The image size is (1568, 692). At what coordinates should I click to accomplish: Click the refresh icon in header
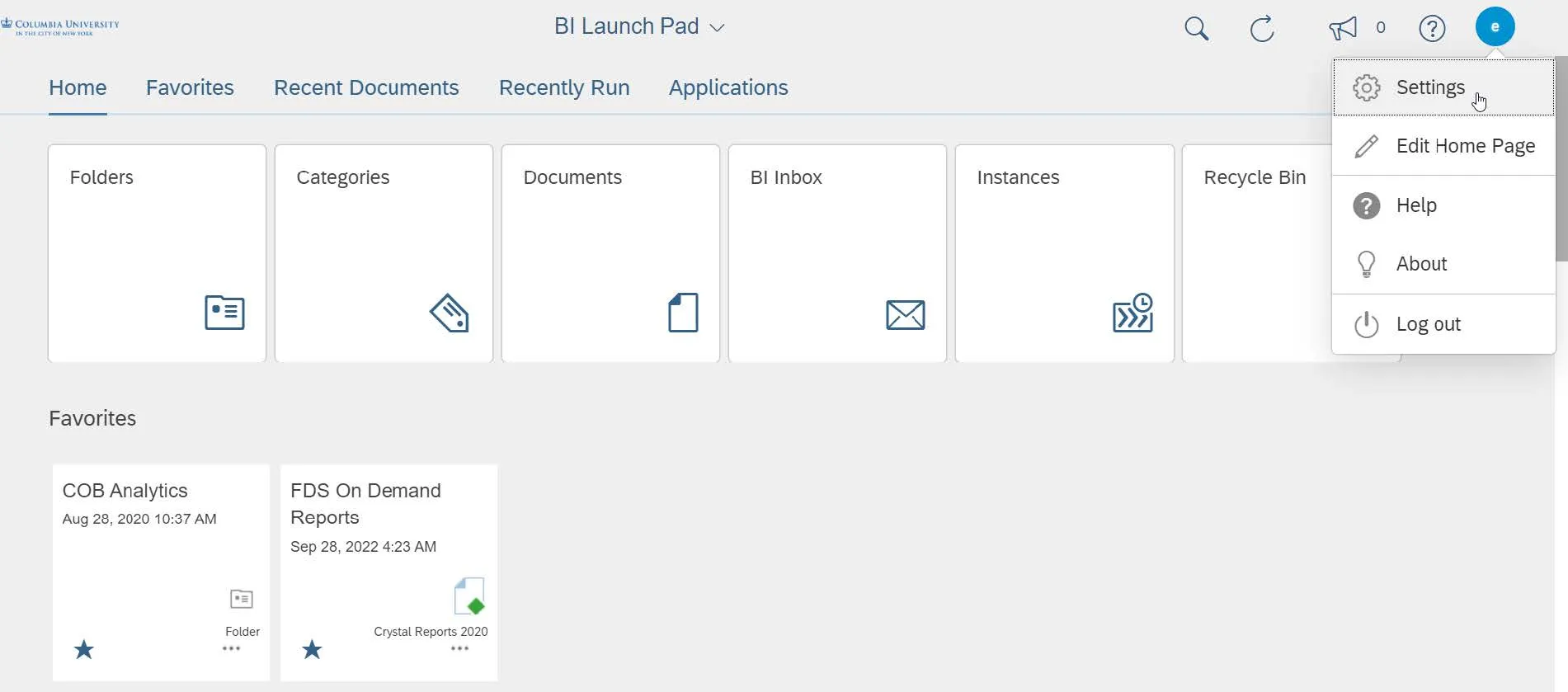[x=1262, y=29]
